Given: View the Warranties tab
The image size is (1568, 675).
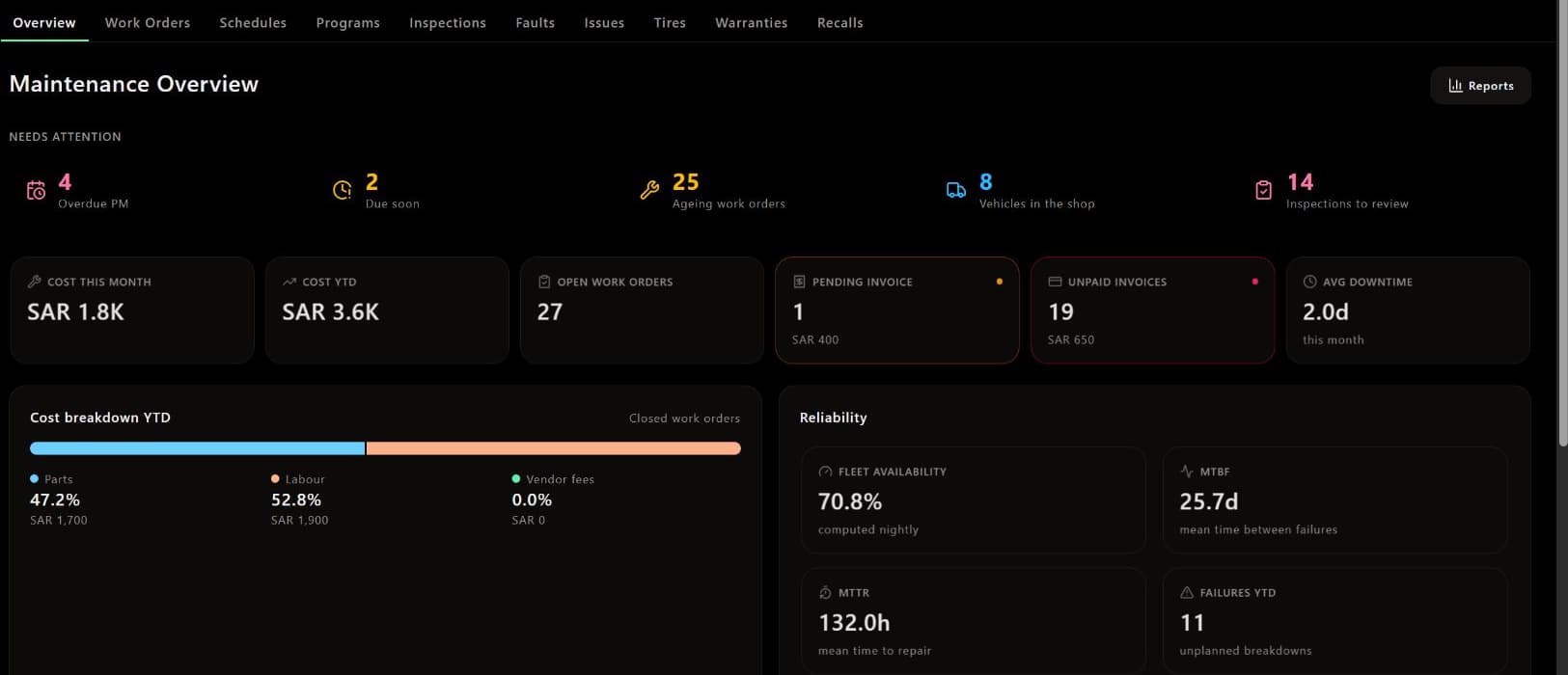Looking at the screenshot, I should [752, 22].
